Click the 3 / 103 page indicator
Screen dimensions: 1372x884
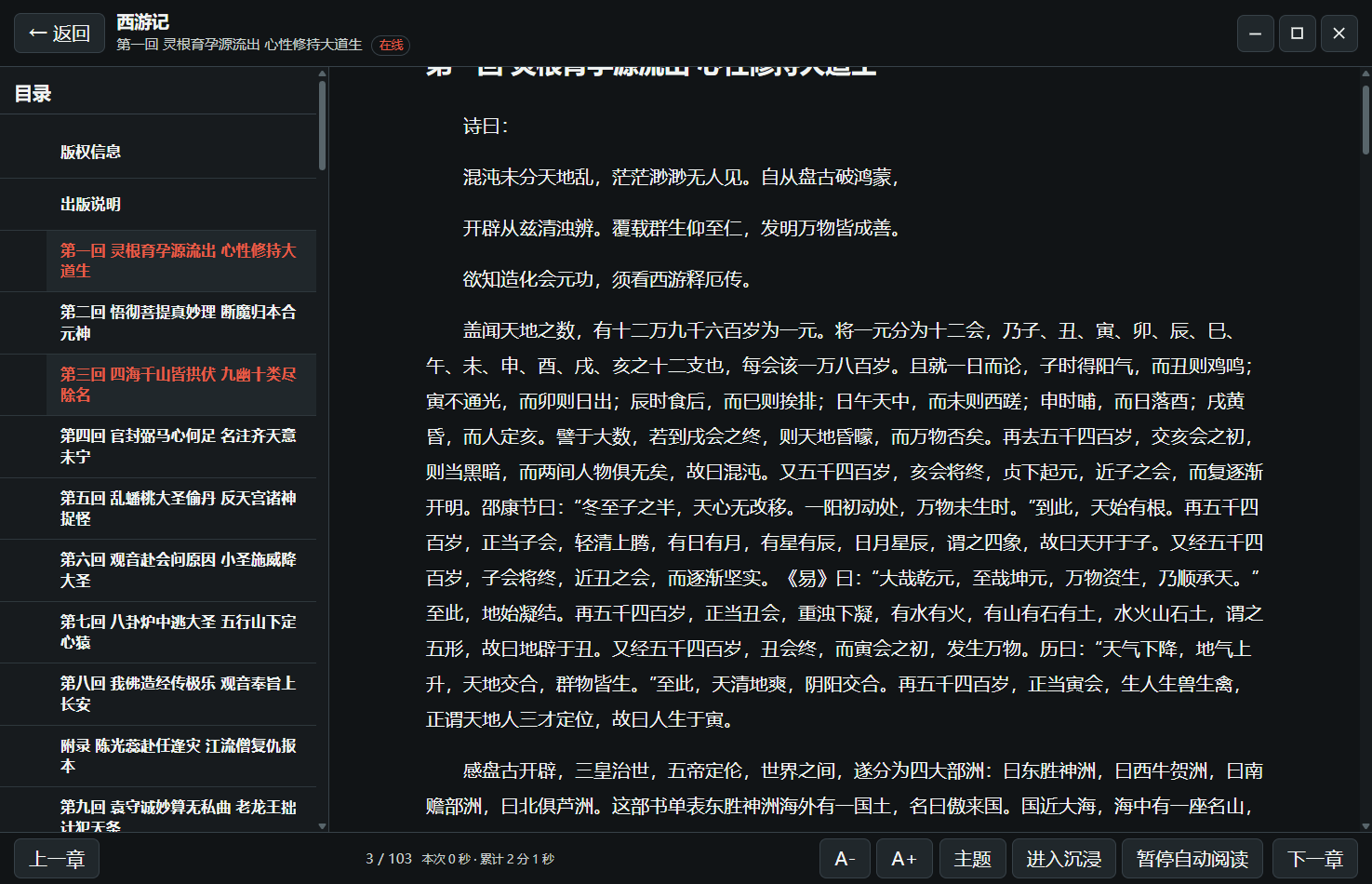pos(389,859)
